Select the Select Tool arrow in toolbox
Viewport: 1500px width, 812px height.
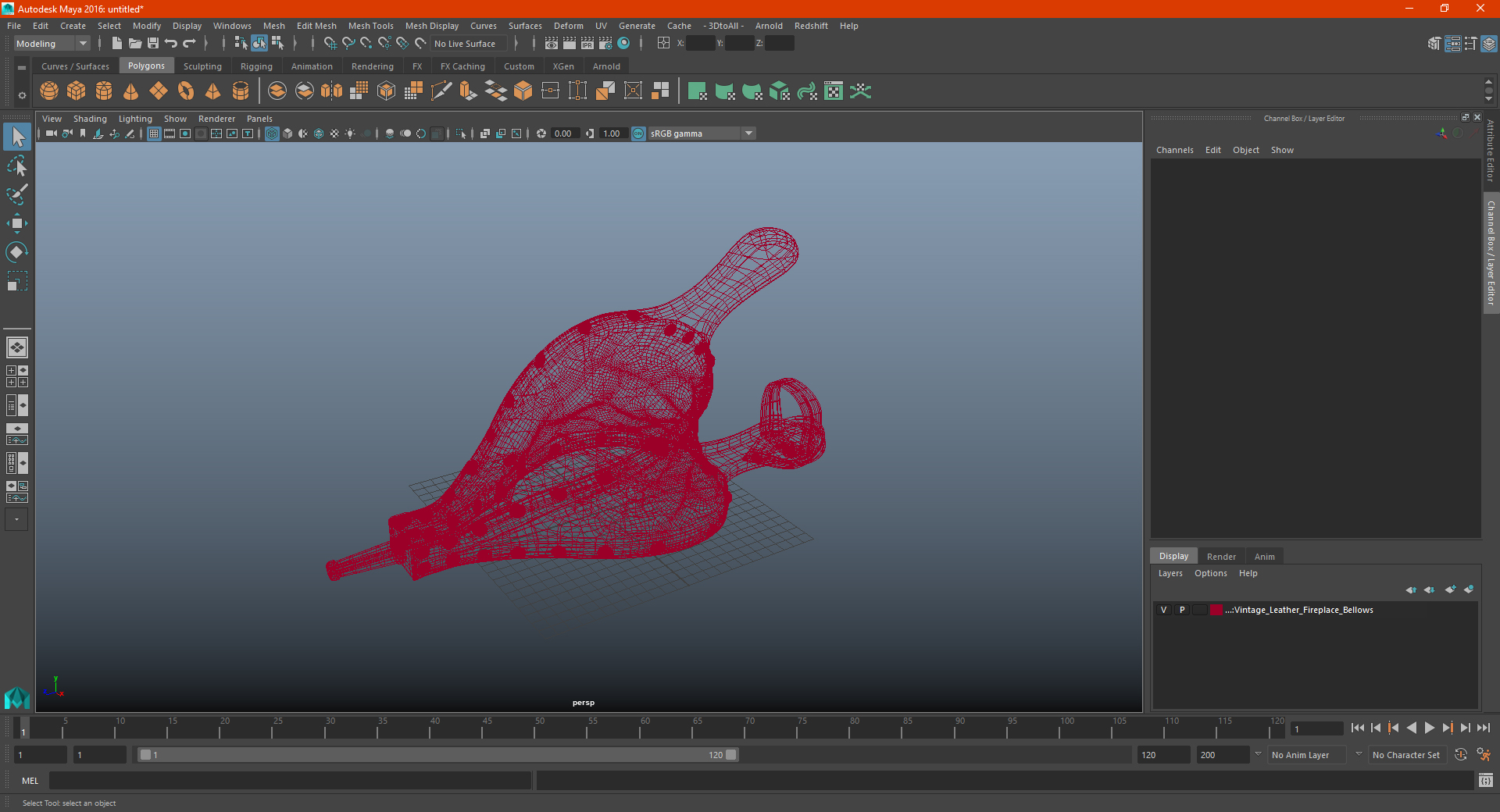[x=17, y=137]
